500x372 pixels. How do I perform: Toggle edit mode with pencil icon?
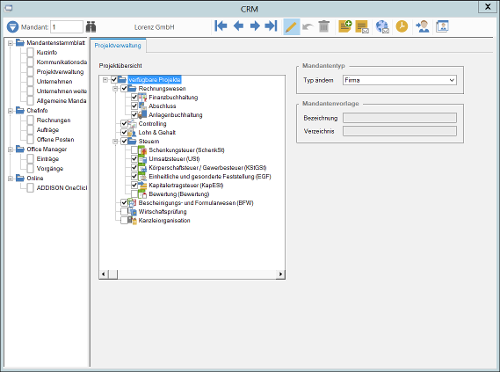(x=291, y=27)
